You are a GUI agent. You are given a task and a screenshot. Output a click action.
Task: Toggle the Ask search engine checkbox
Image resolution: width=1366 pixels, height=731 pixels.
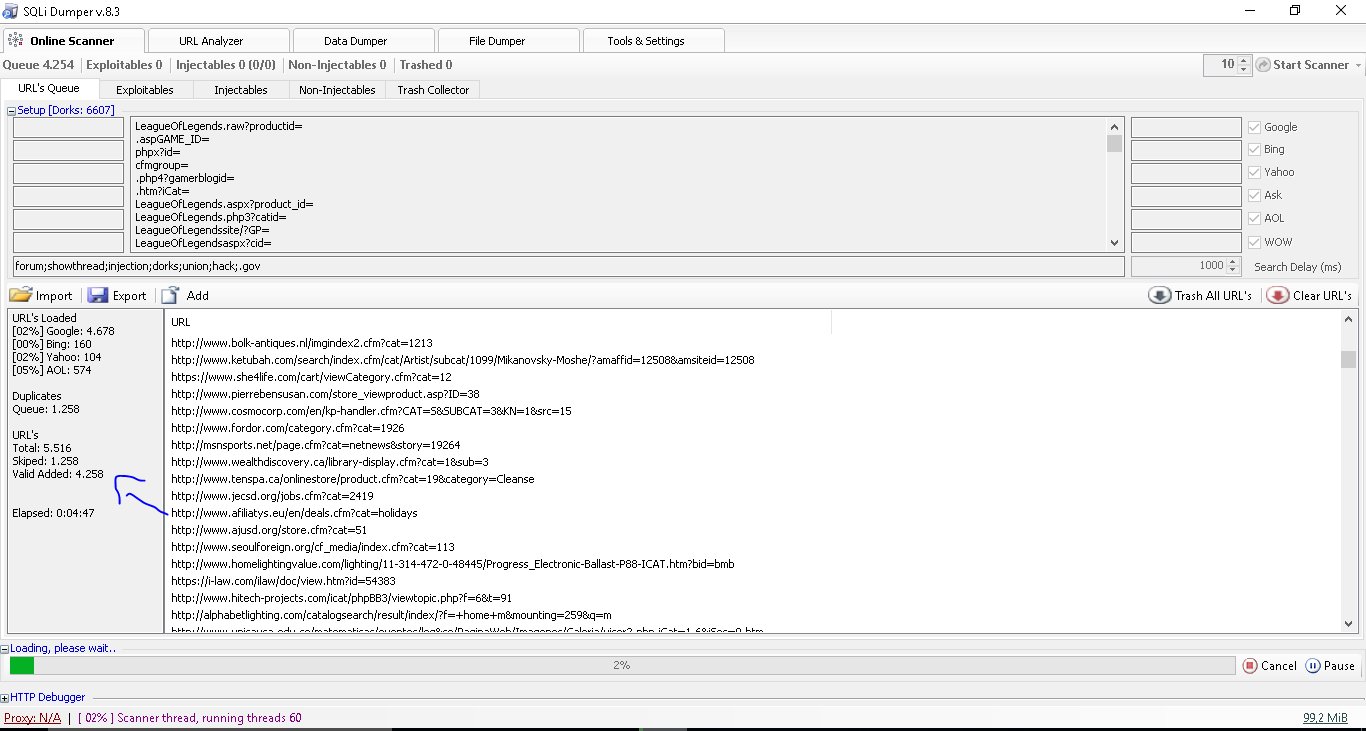(1254, 195)
